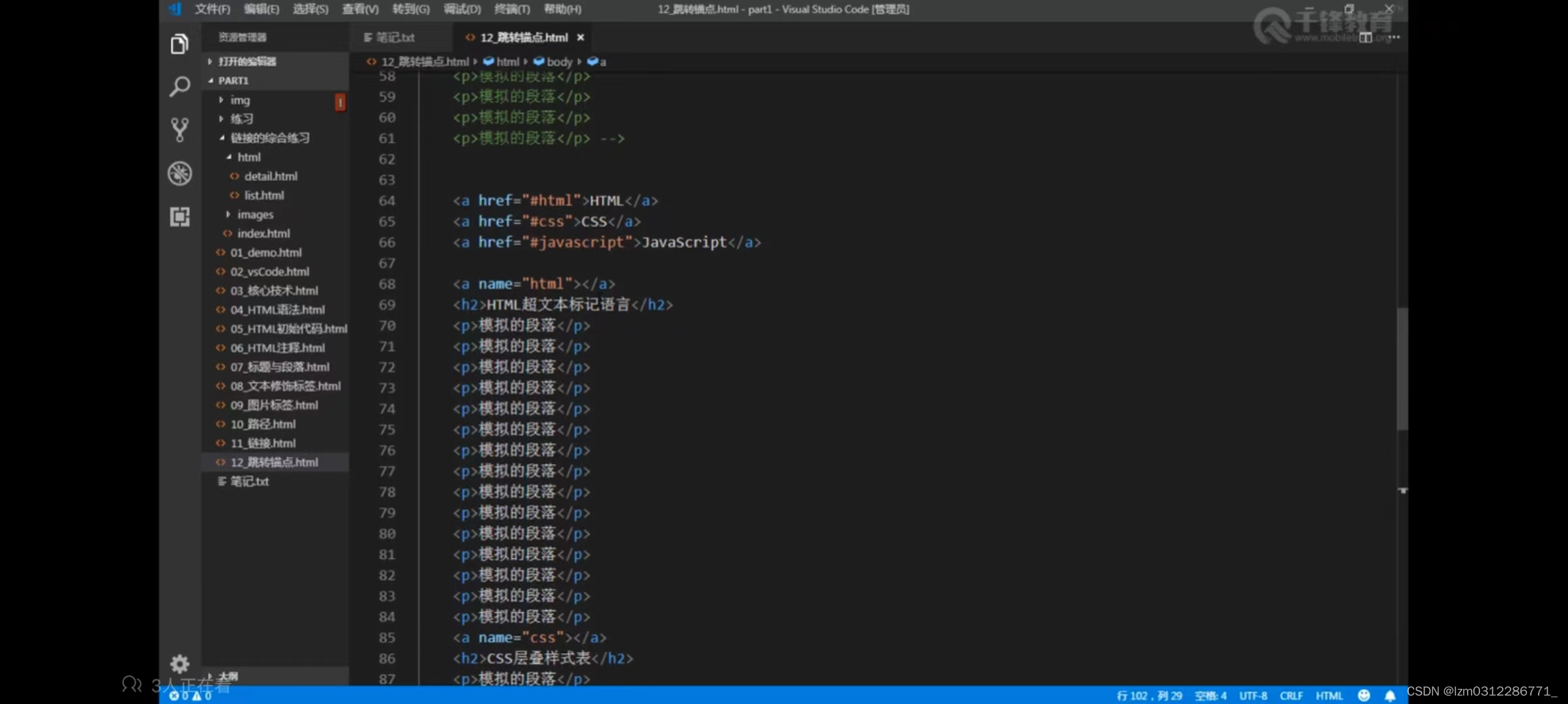Open the 选择(S) menu
The image size is (1568, 704).
[x=310, y=9]
